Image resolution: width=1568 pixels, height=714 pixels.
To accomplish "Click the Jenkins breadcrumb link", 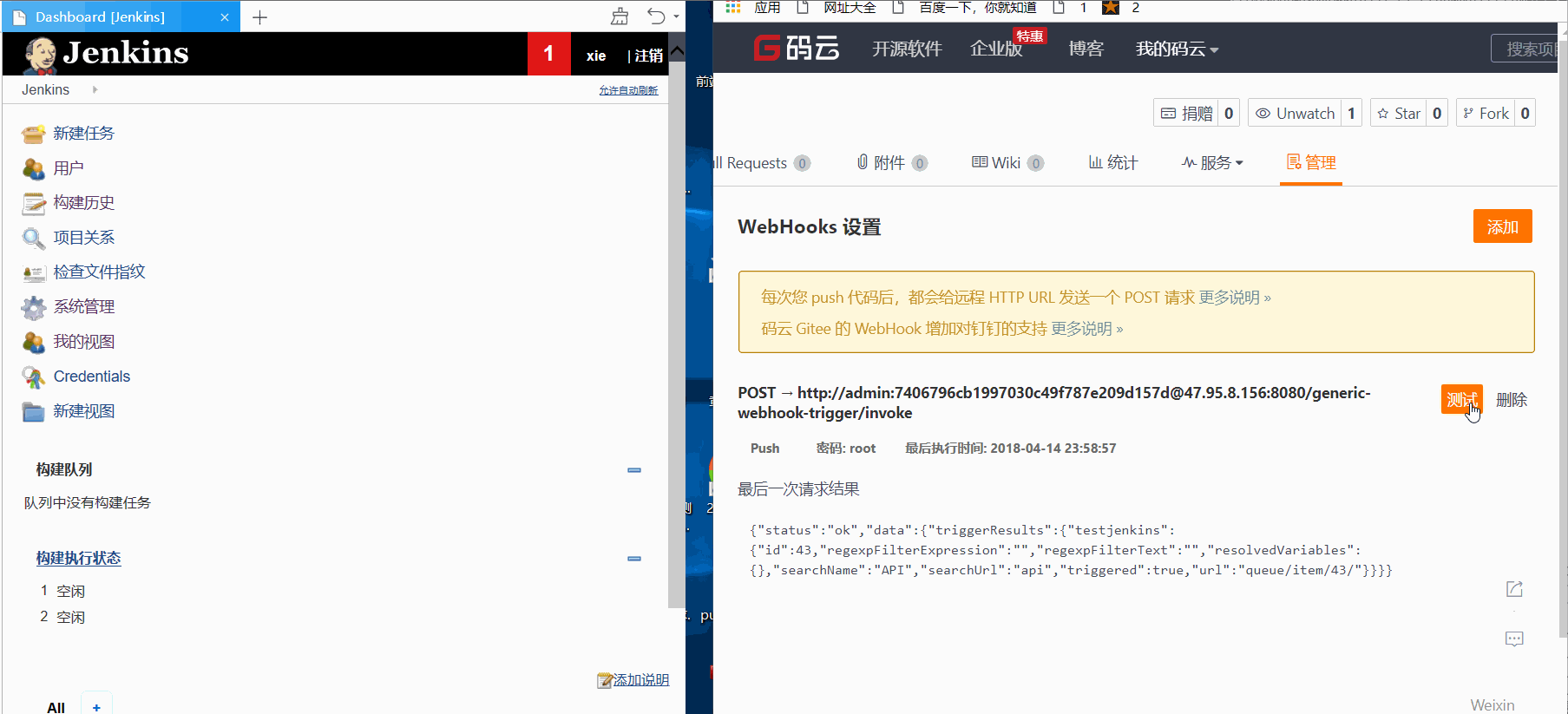I will tap(45, 89).
